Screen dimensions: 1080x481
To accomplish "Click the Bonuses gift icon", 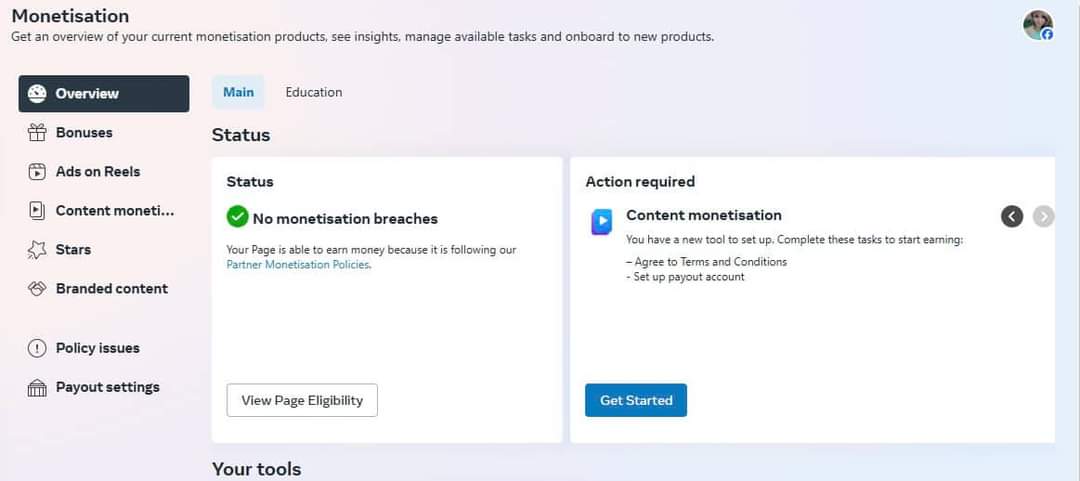I will pos(38,133).
